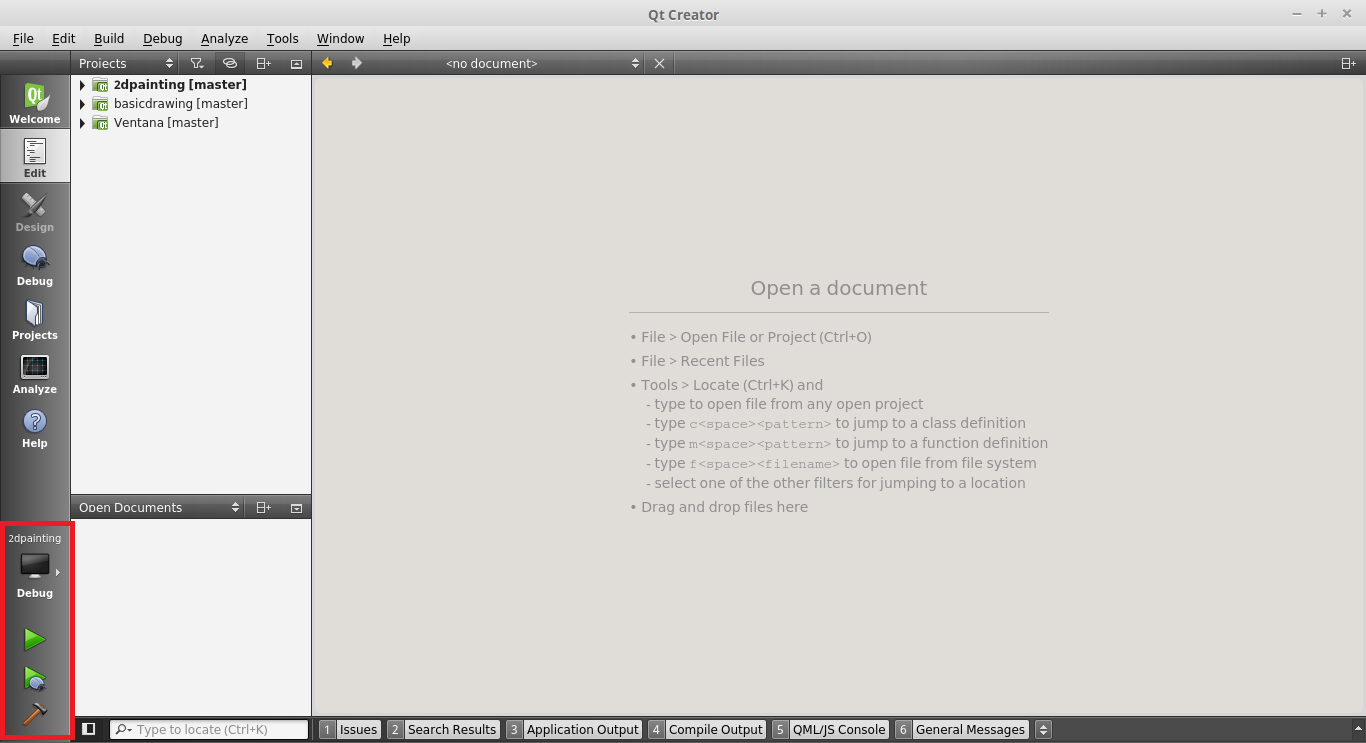1366x743 pixels.
Task: Open the Window menu
Action: (340, 38)
